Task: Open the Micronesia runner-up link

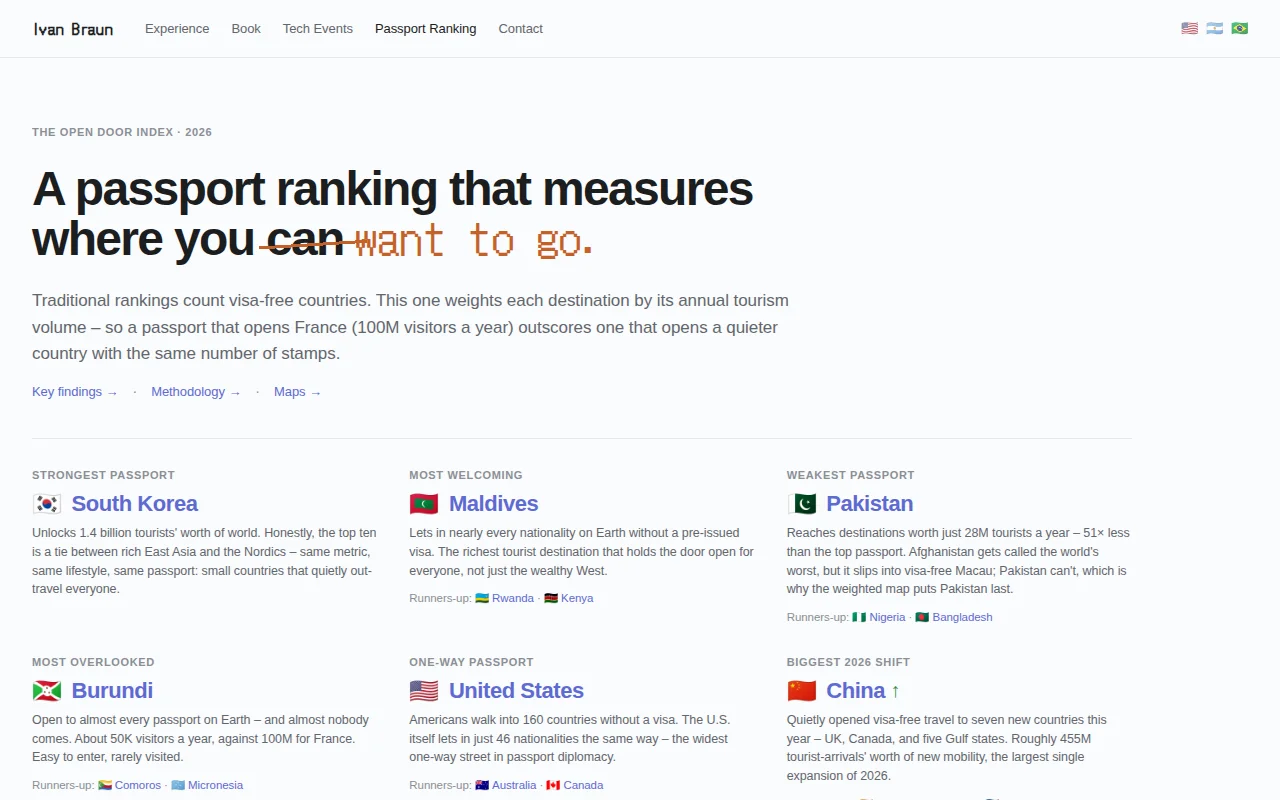Action: pyautogui.click(x=216, y=785)
